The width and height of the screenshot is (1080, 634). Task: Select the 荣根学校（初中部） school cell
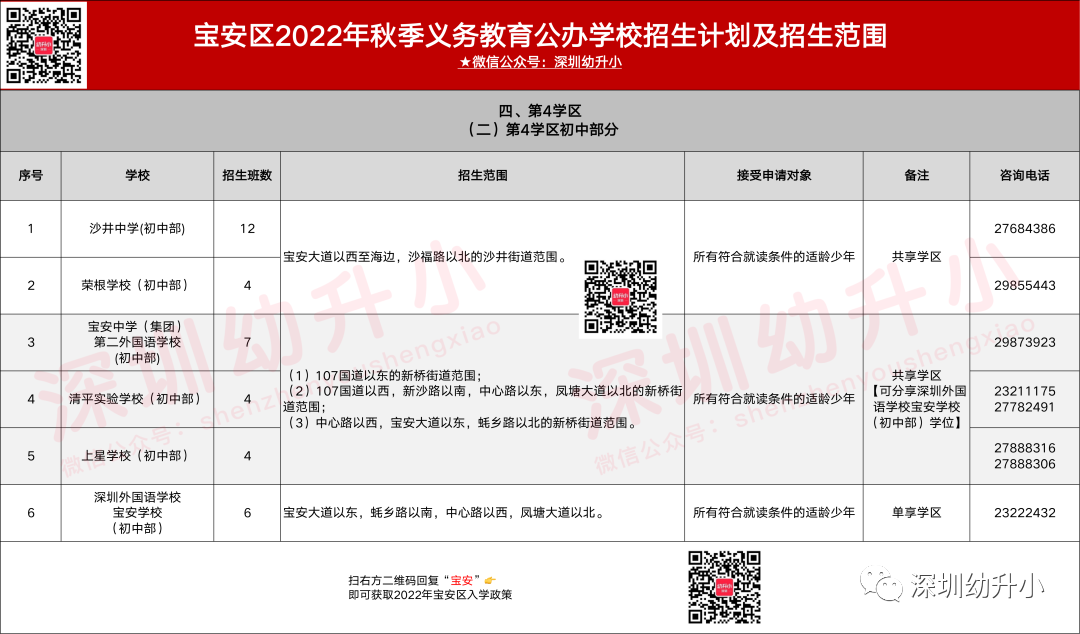point(138,285)
